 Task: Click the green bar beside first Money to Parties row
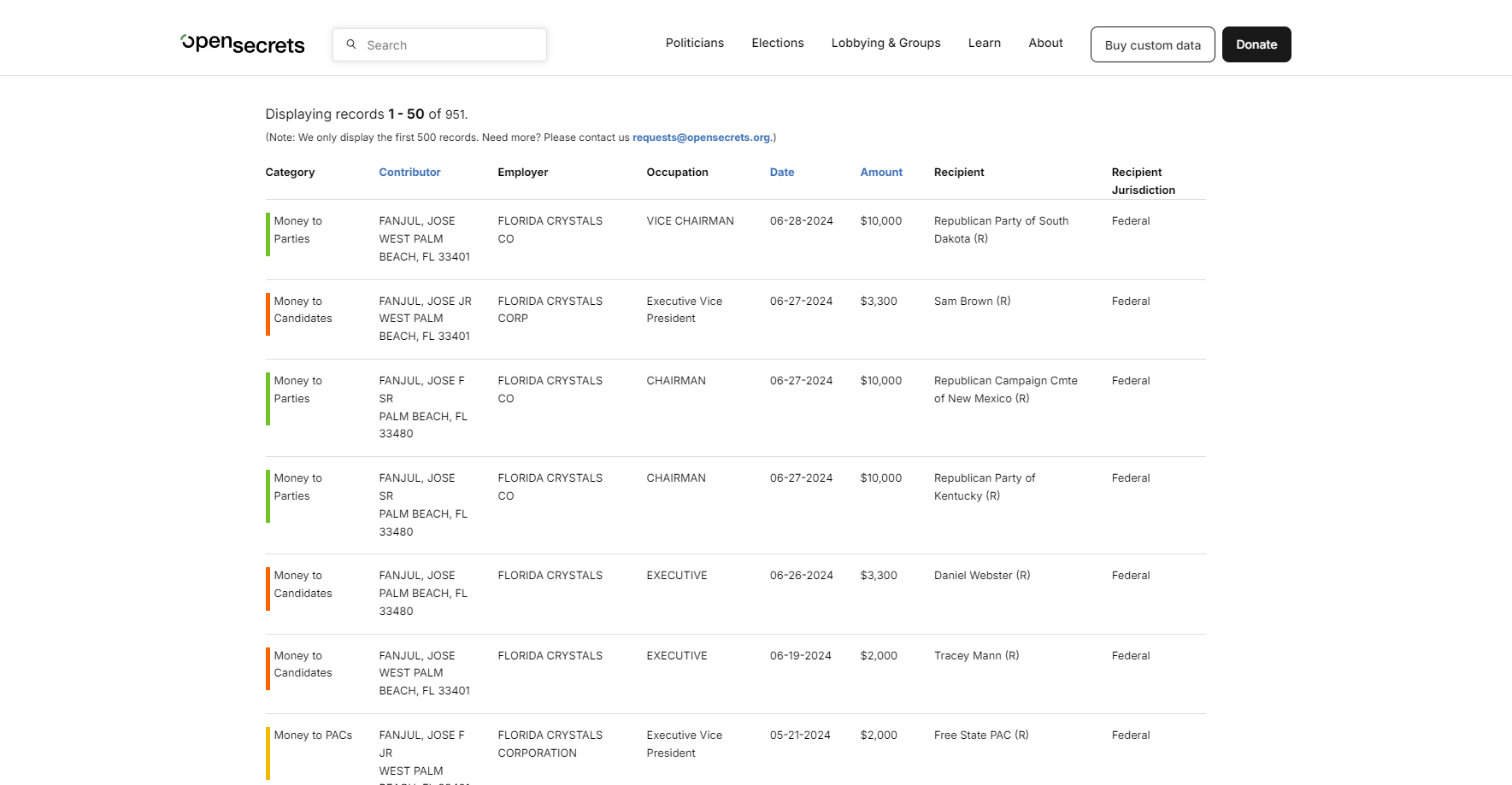click(x=268, y=234)
